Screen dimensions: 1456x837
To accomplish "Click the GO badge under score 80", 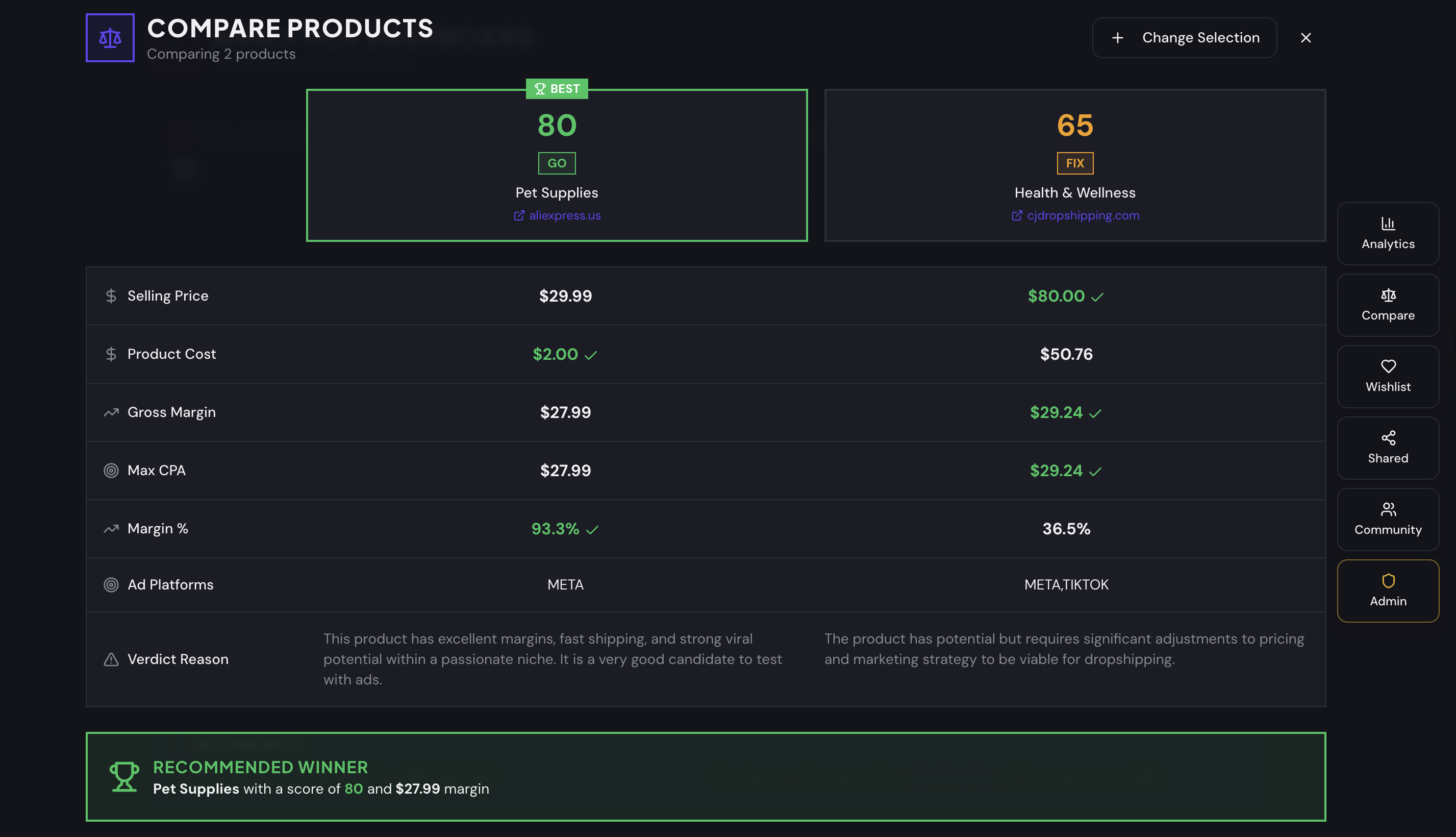I will point(556,163).
